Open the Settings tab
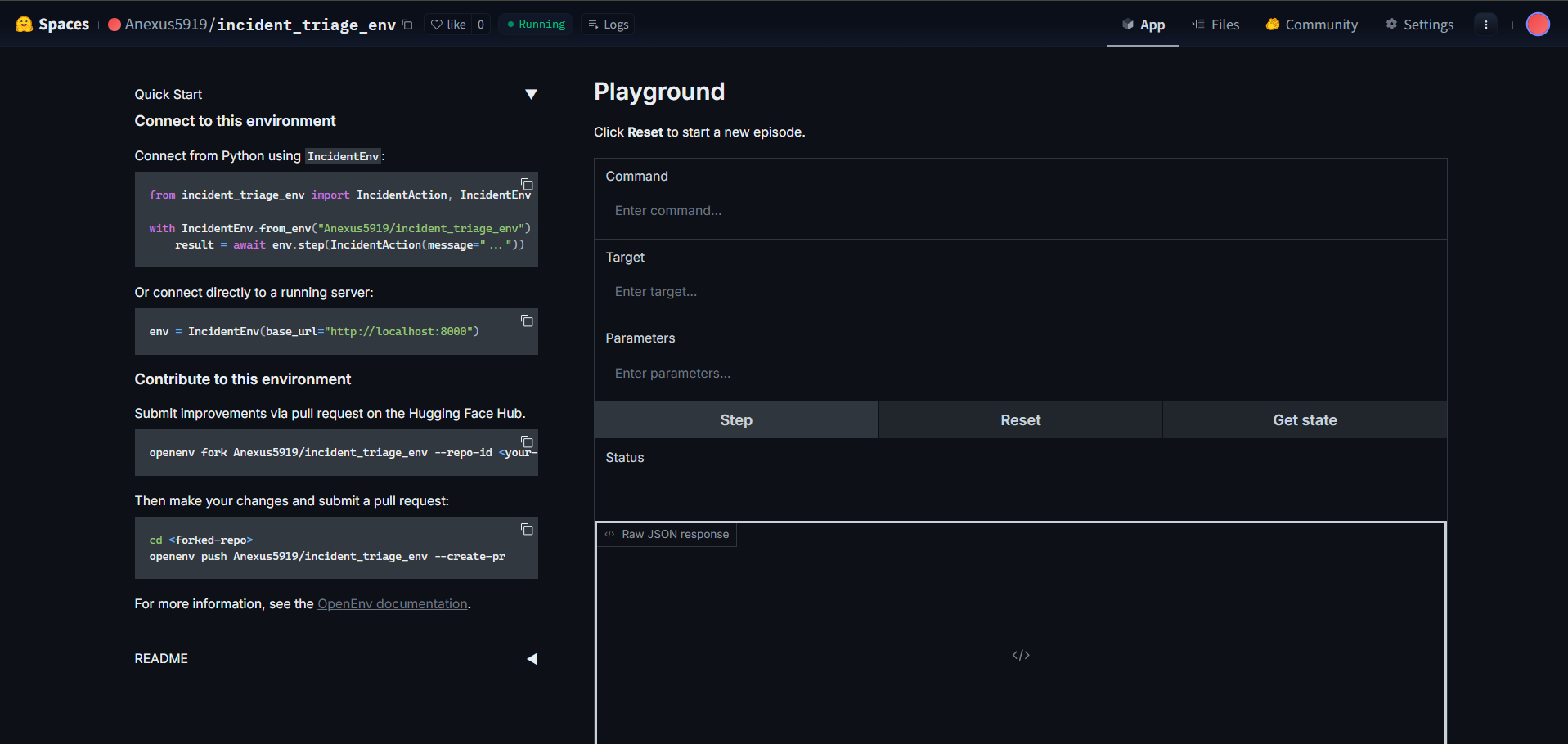Image resolution: width=1568 pixels, height=744 pixels. (x=1419, y=25)
